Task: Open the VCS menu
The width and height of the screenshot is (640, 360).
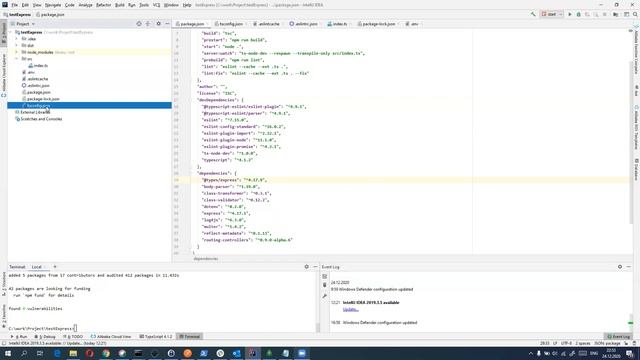Action: (156, 5)
